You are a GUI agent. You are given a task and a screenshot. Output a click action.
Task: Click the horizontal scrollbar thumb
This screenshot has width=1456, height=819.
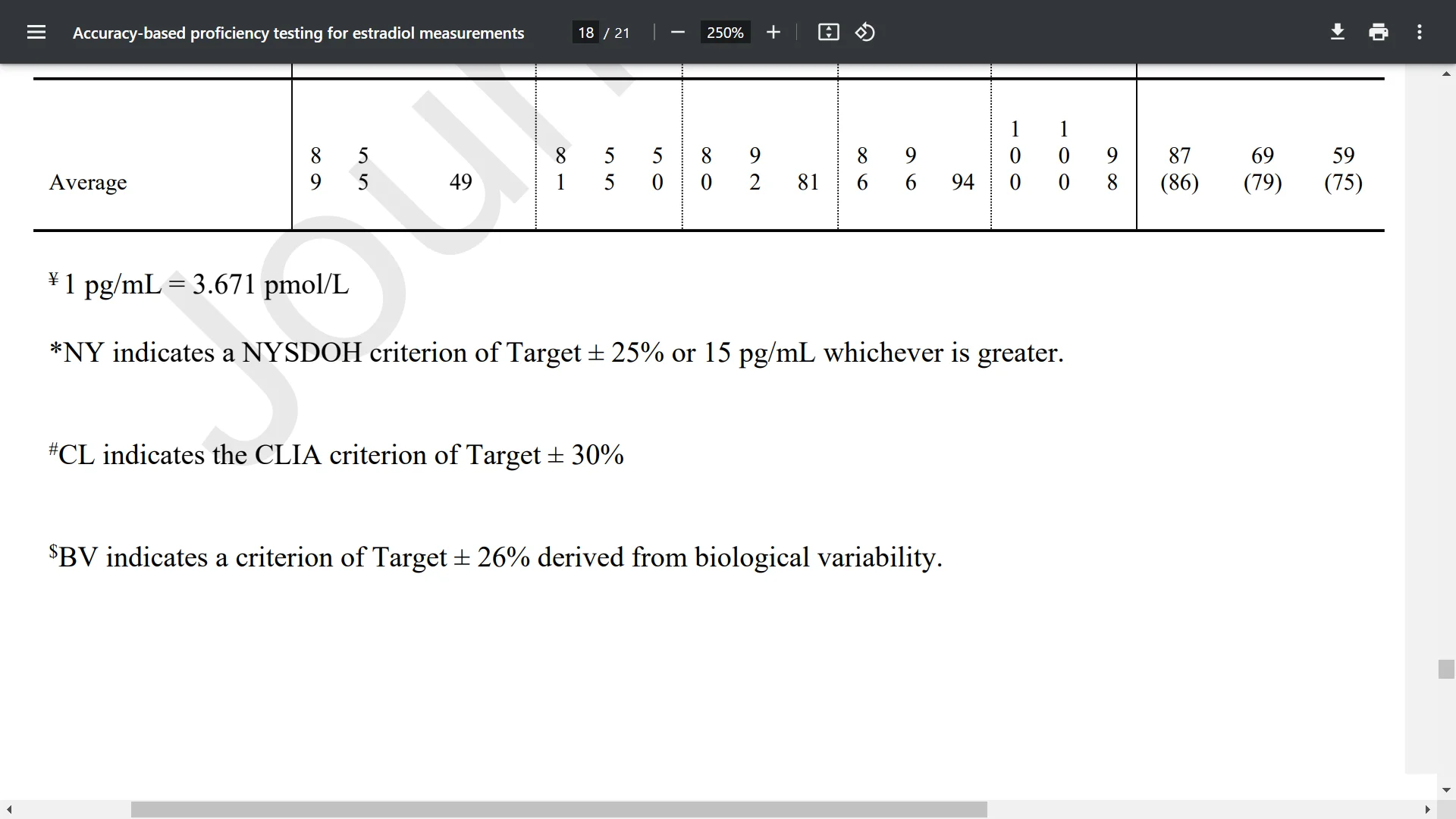click(x=559, y=809)
